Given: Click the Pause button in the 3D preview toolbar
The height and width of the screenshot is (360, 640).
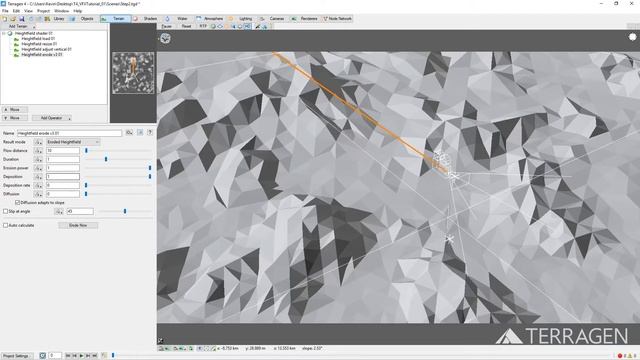Looking at the screenshot, I should (167, 26).
